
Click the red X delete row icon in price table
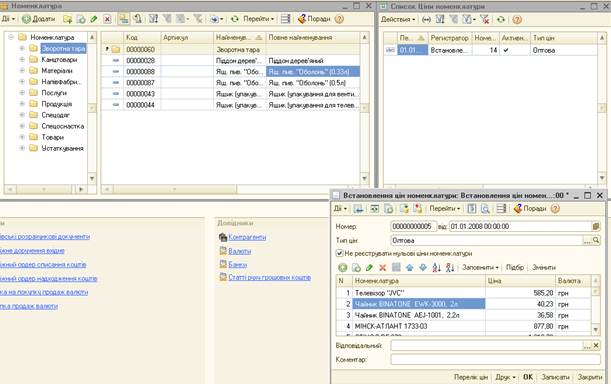pyautogui.click(x=383, y=267)
